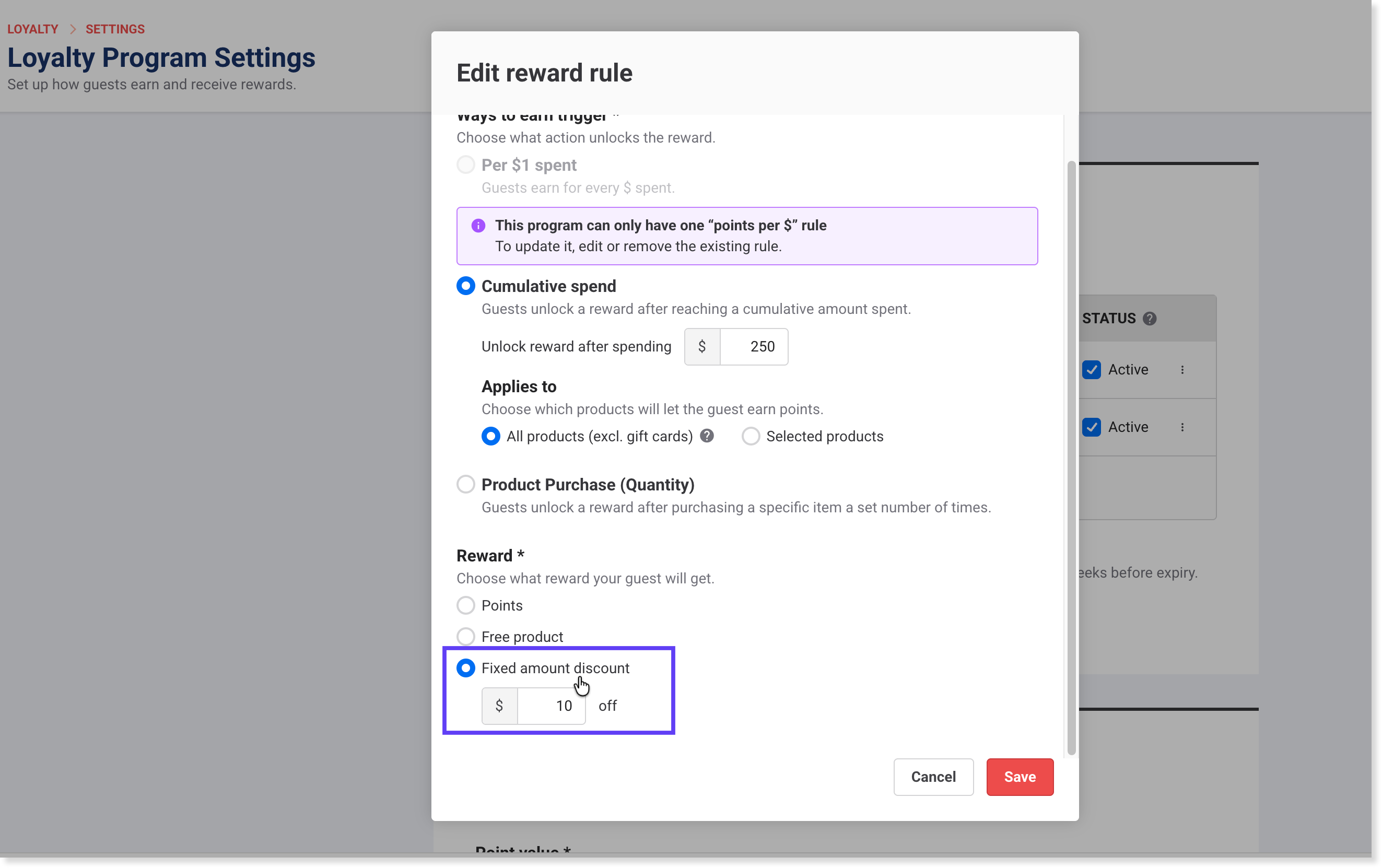The width and height of the screenshot is (1382, 868).
Task: Click the STATUS column help icon
Action: (x=1149, y=319)
